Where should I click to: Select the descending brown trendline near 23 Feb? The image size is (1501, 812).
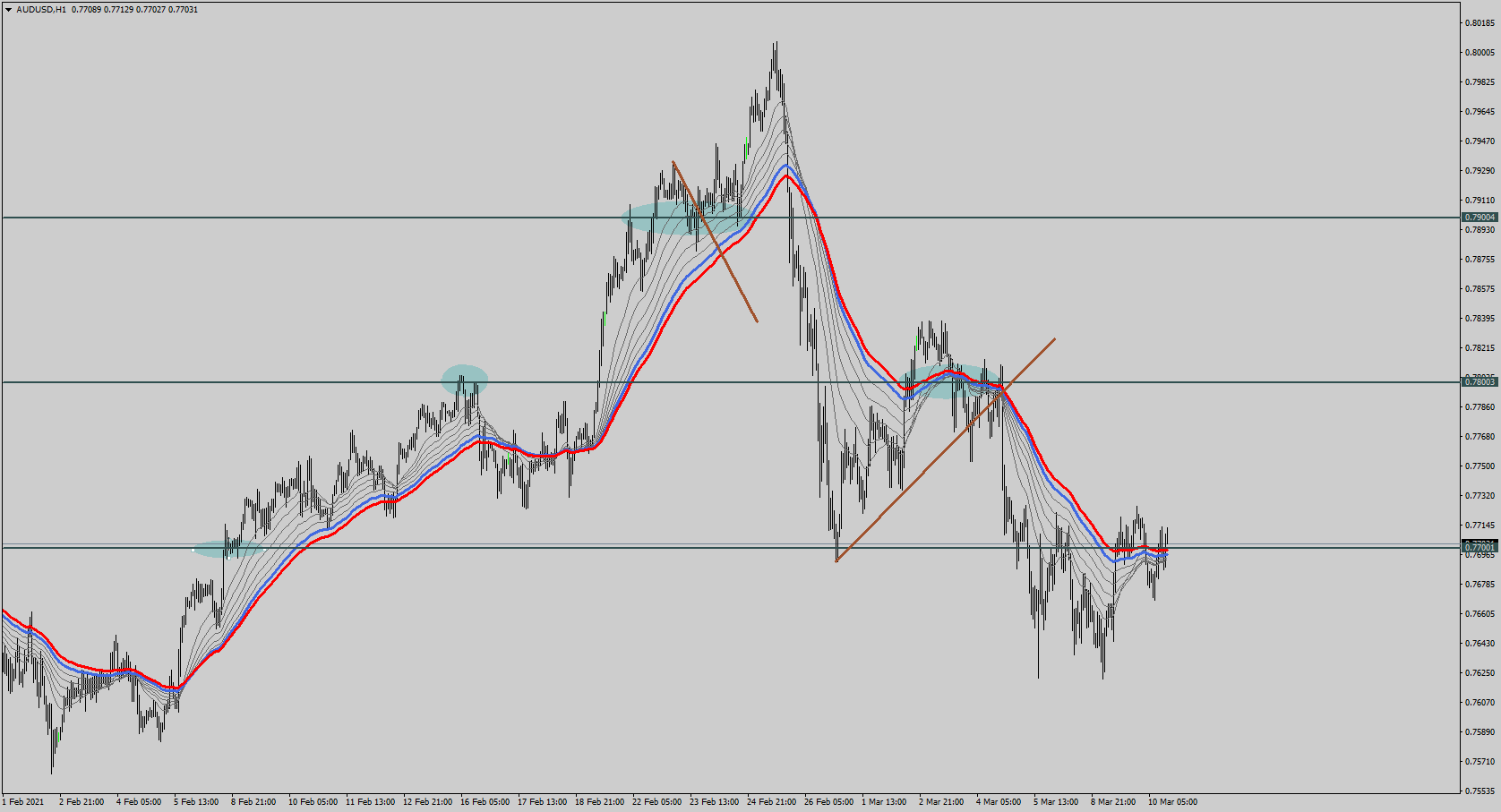(715, 242)
